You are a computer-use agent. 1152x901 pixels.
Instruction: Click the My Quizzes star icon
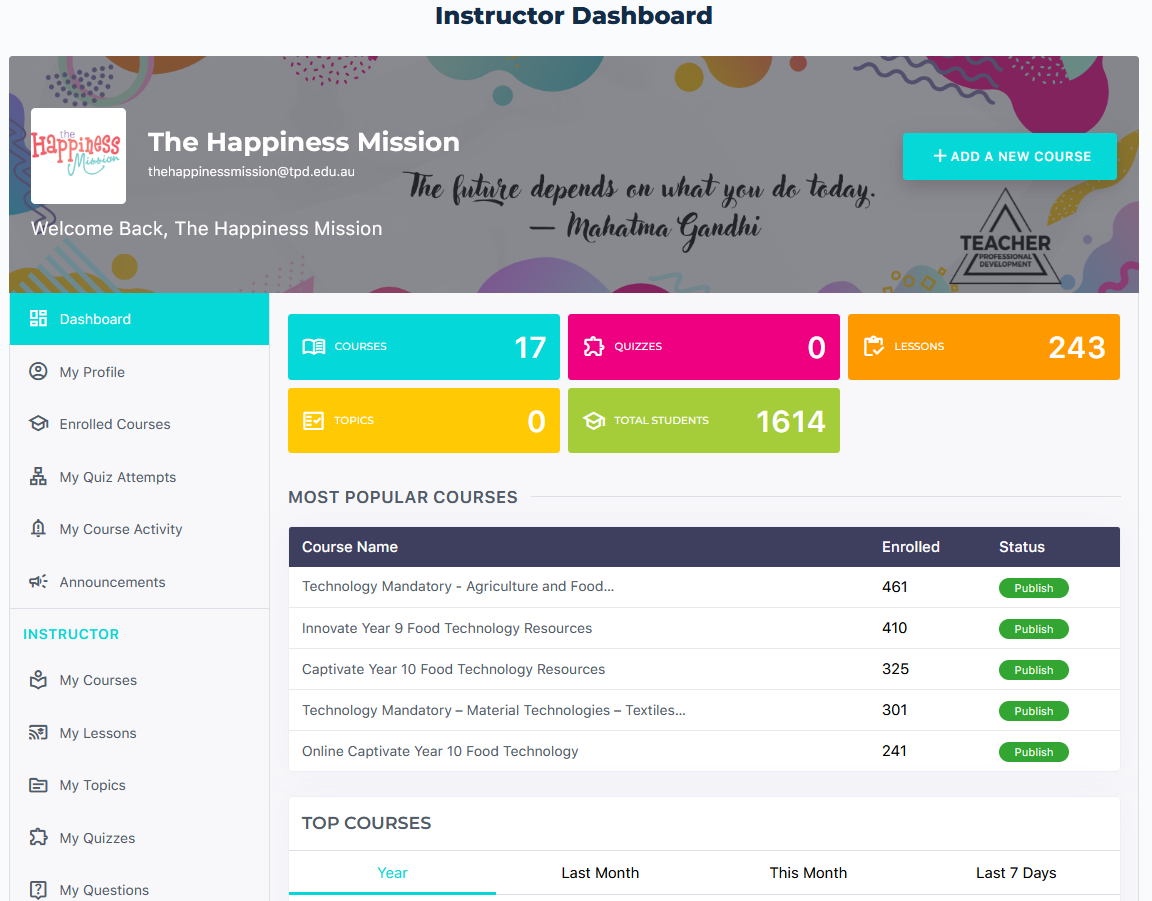(37, 837)
